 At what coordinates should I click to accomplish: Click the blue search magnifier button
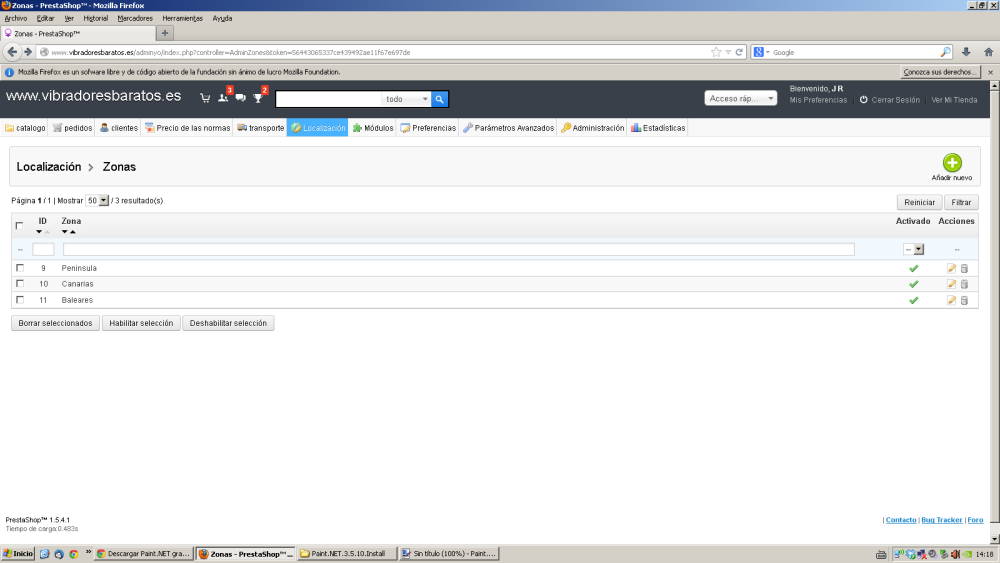tap(439, 99)
